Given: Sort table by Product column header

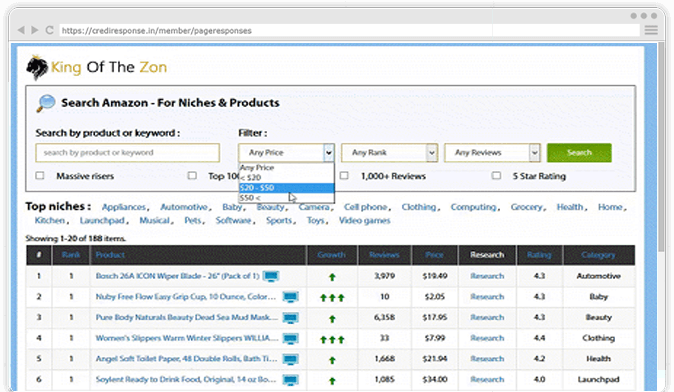Looking at the screenshot, I should pos(110,255).
